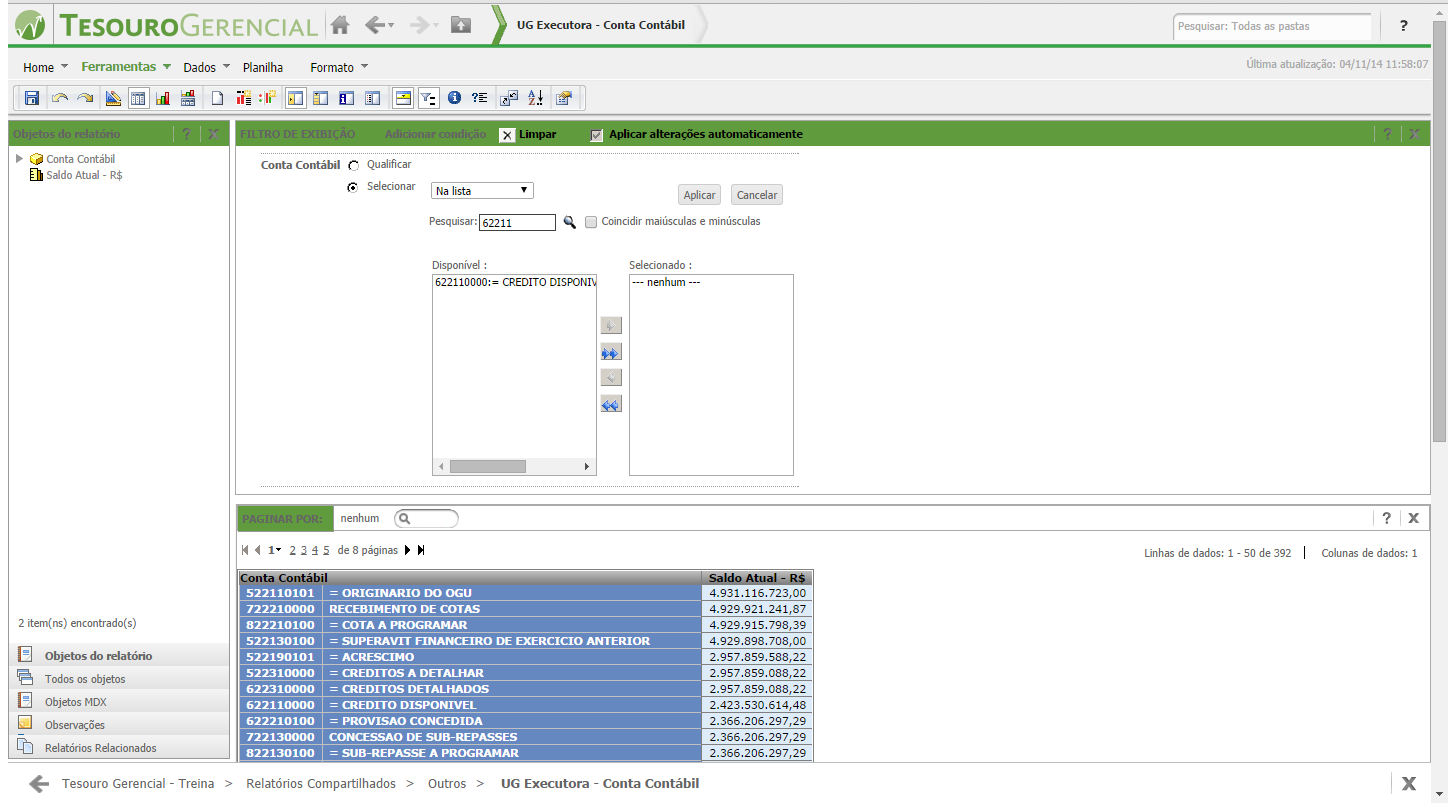Click the Outros breadcrumb link
This screenshot has width=1455, height=810.
(446, 784)
